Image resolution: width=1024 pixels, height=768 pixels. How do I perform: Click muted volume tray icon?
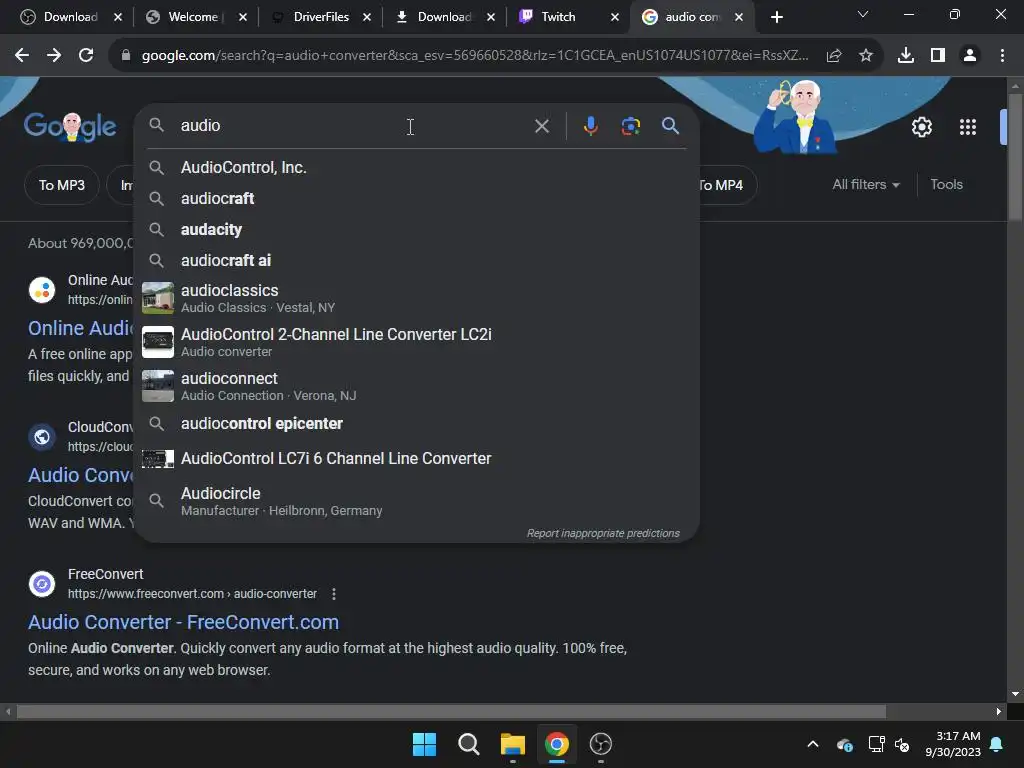pos(903,744)
